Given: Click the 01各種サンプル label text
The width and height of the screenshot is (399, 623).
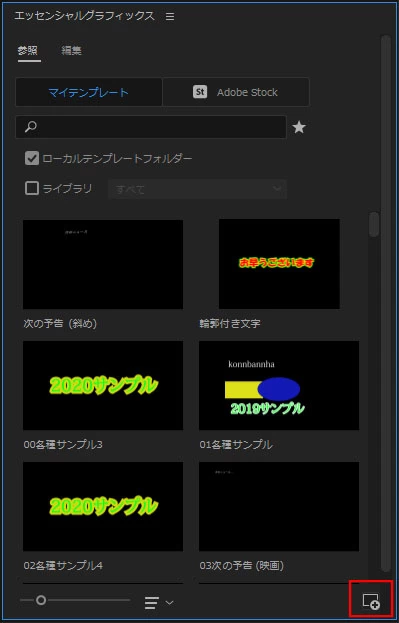Looking at the screenshot, I should pyautogui.click(x=236, y=445).
